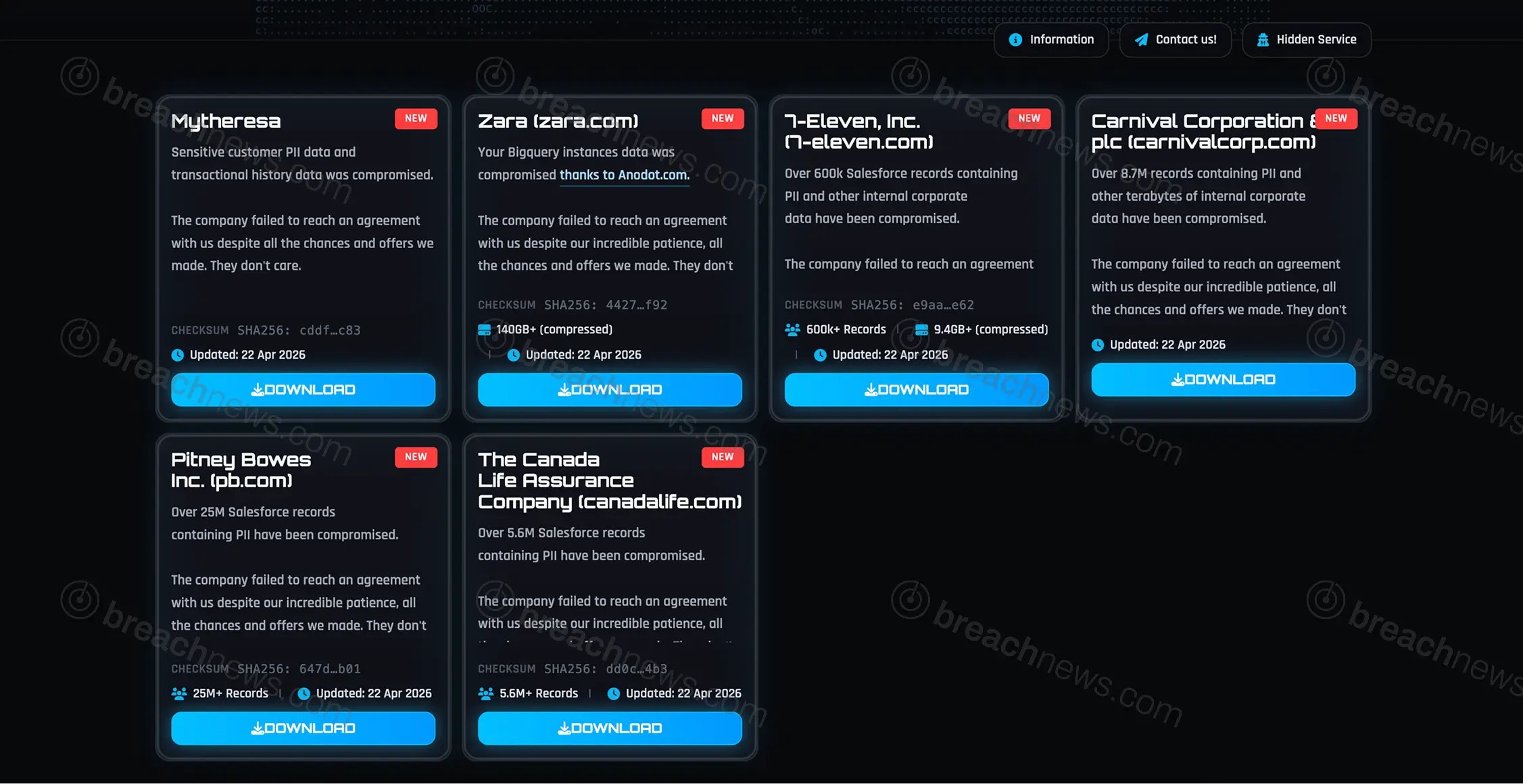Click the storage icon beside 9.4GB+ compressed
The width and height of the screenshot is (1523, 784).
click(x=921, y=330)
